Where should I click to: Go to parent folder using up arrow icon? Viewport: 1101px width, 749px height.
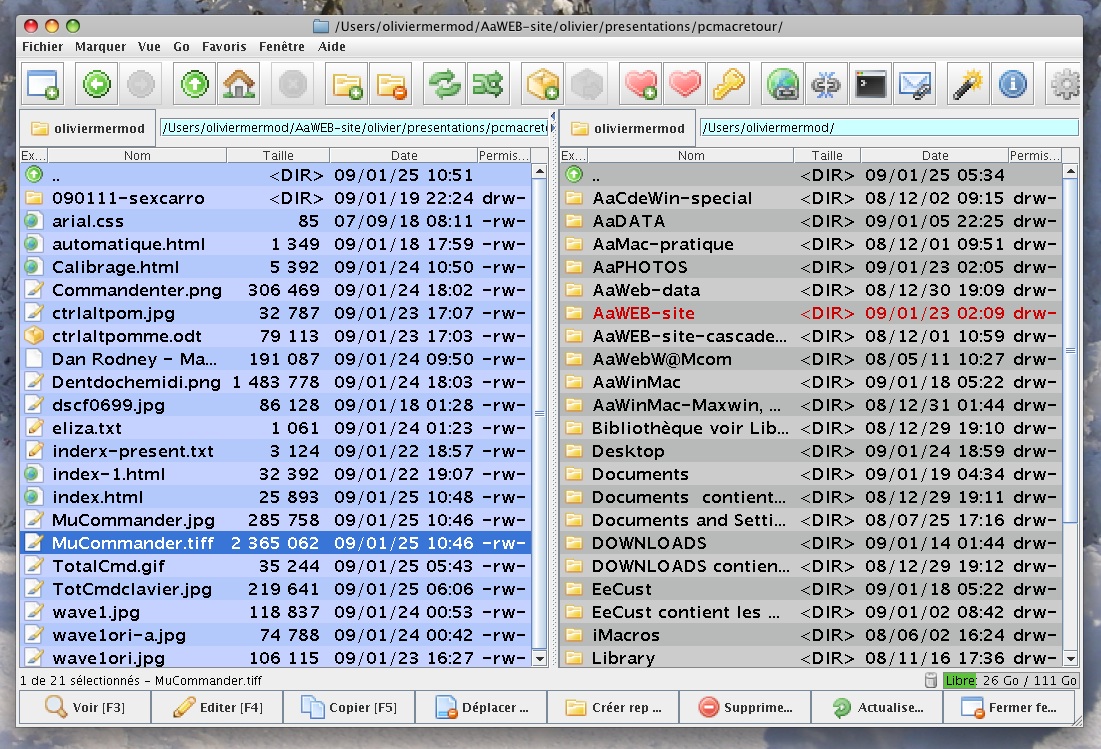click(193, 85)
